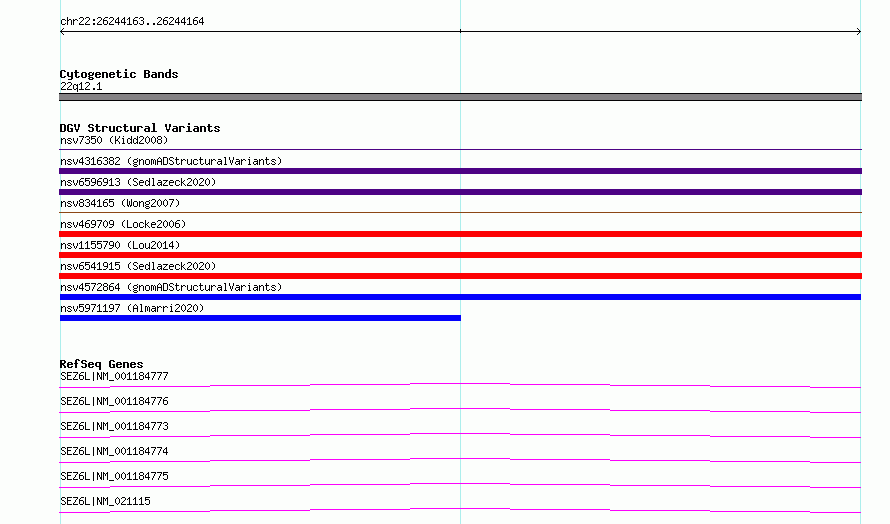
Task: Click the nsv1155790 (Lou2014) label
Action: [x=120, y=245]
